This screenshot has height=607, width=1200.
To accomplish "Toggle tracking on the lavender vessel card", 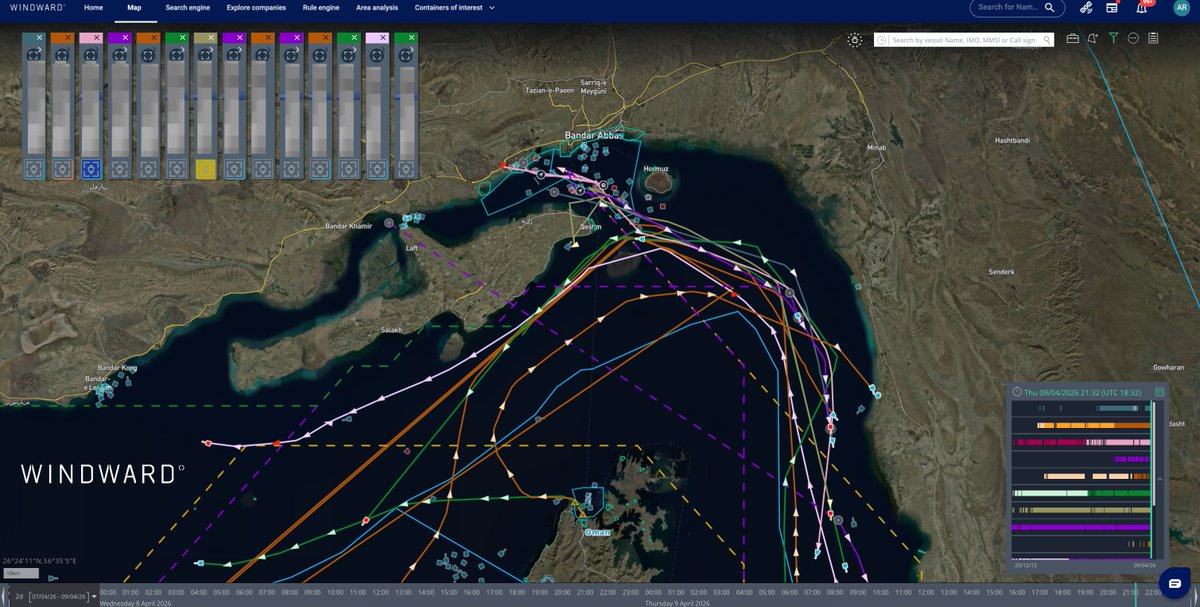I will pyautogui.click(x=377, y=169).
